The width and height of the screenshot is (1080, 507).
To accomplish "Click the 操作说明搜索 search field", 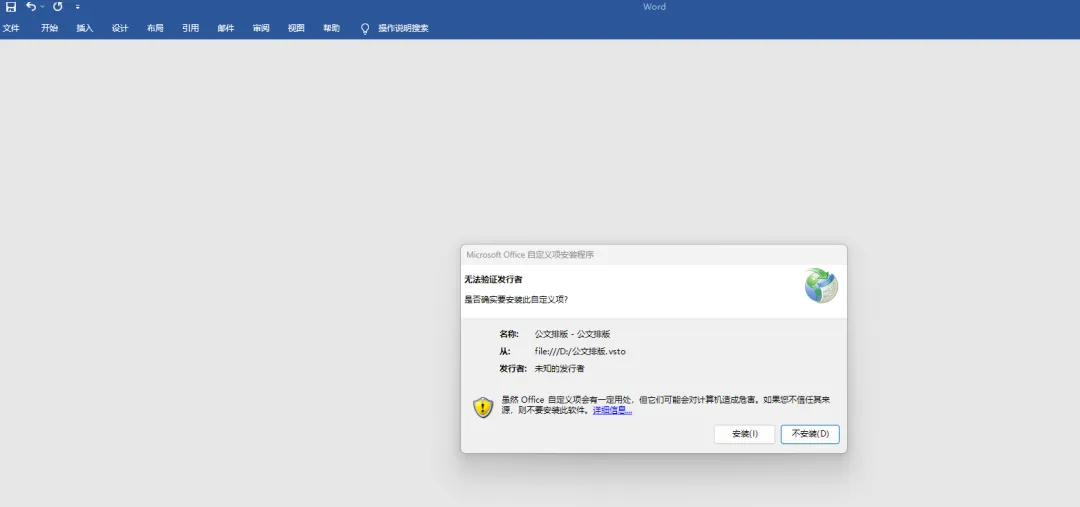I will click(x=403, y=28).
